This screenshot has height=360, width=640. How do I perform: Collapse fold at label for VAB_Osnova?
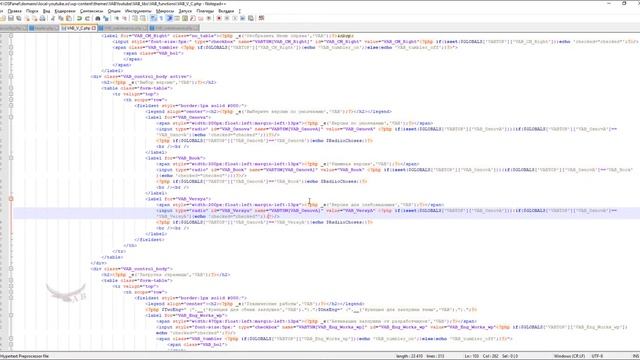pyautogui.click(x=11, y=117)
